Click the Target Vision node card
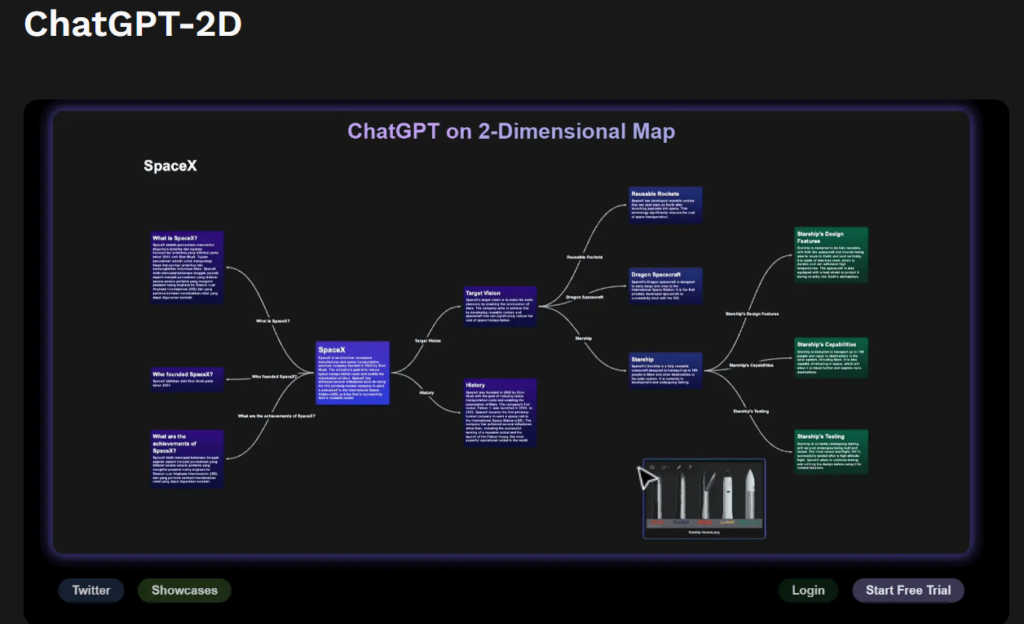Viewport: 1024px width, 624px height. [500, 306]
